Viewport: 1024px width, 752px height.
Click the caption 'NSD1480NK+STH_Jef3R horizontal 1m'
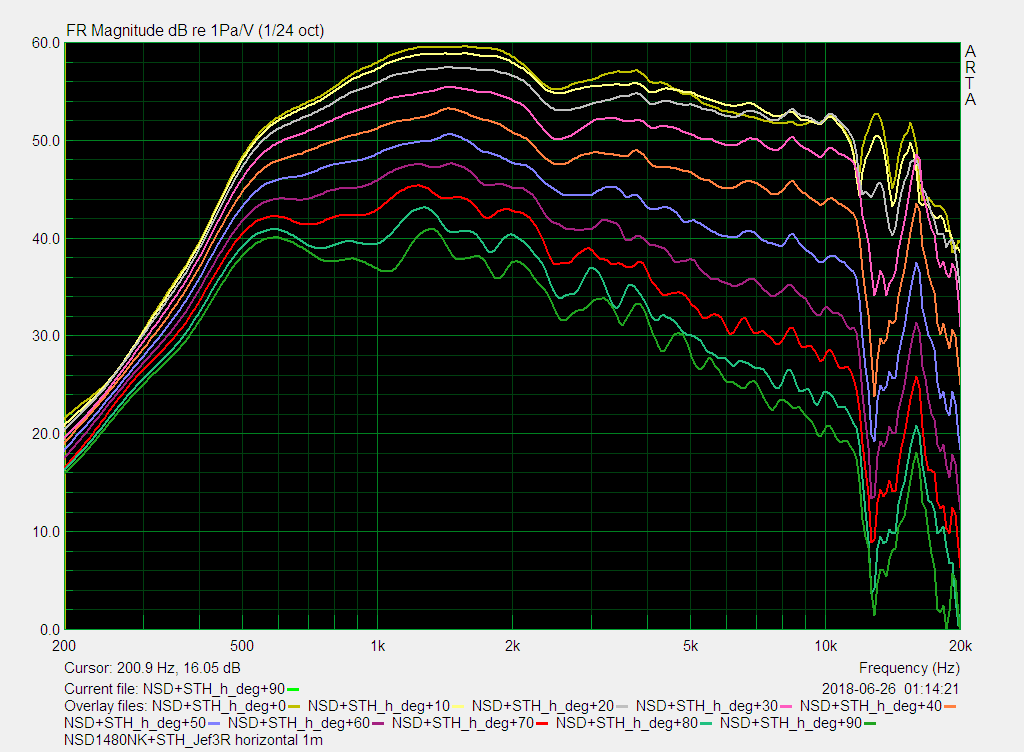coord(193,740)
